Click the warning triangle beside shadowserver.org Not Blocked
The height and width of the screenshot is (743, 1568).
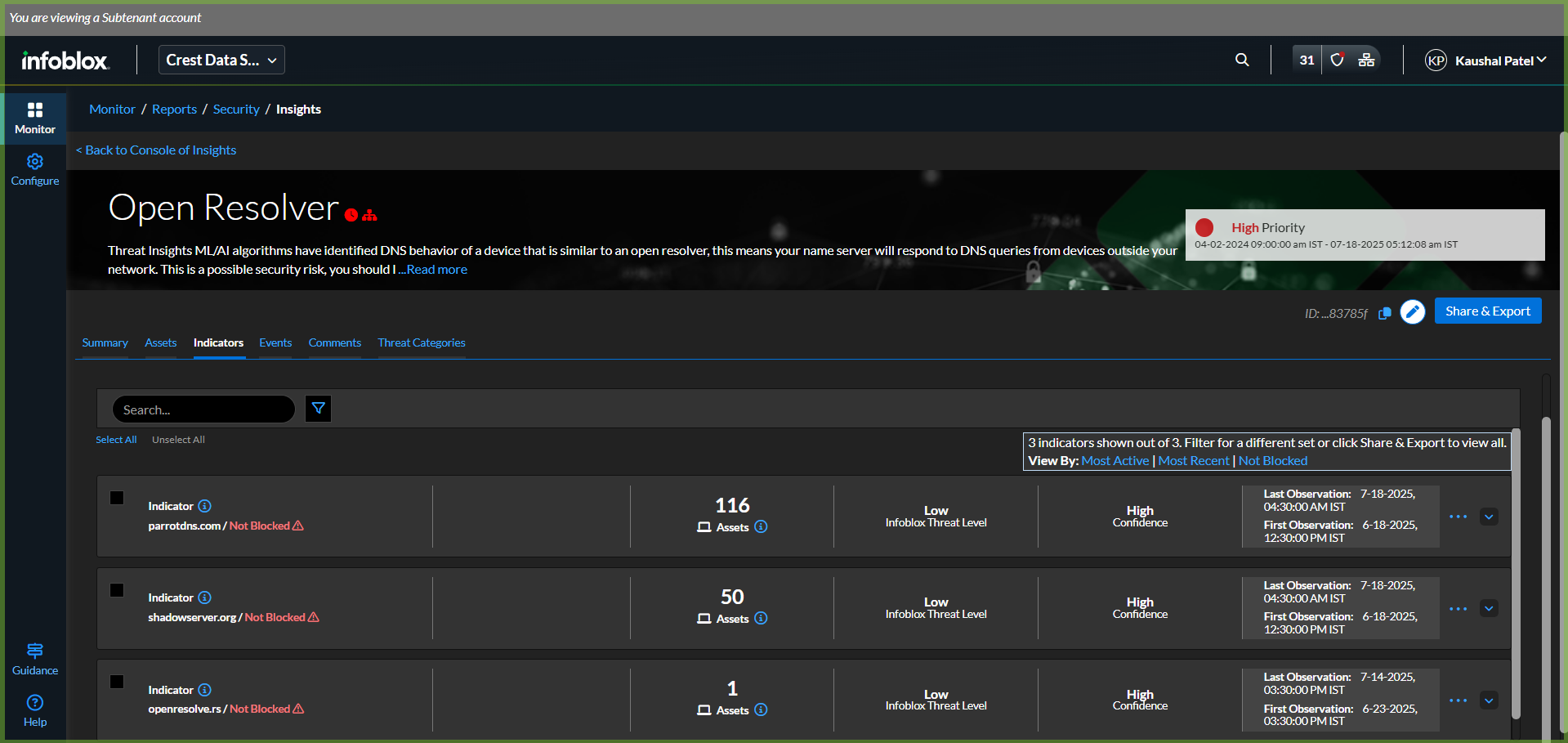(314, 617)
